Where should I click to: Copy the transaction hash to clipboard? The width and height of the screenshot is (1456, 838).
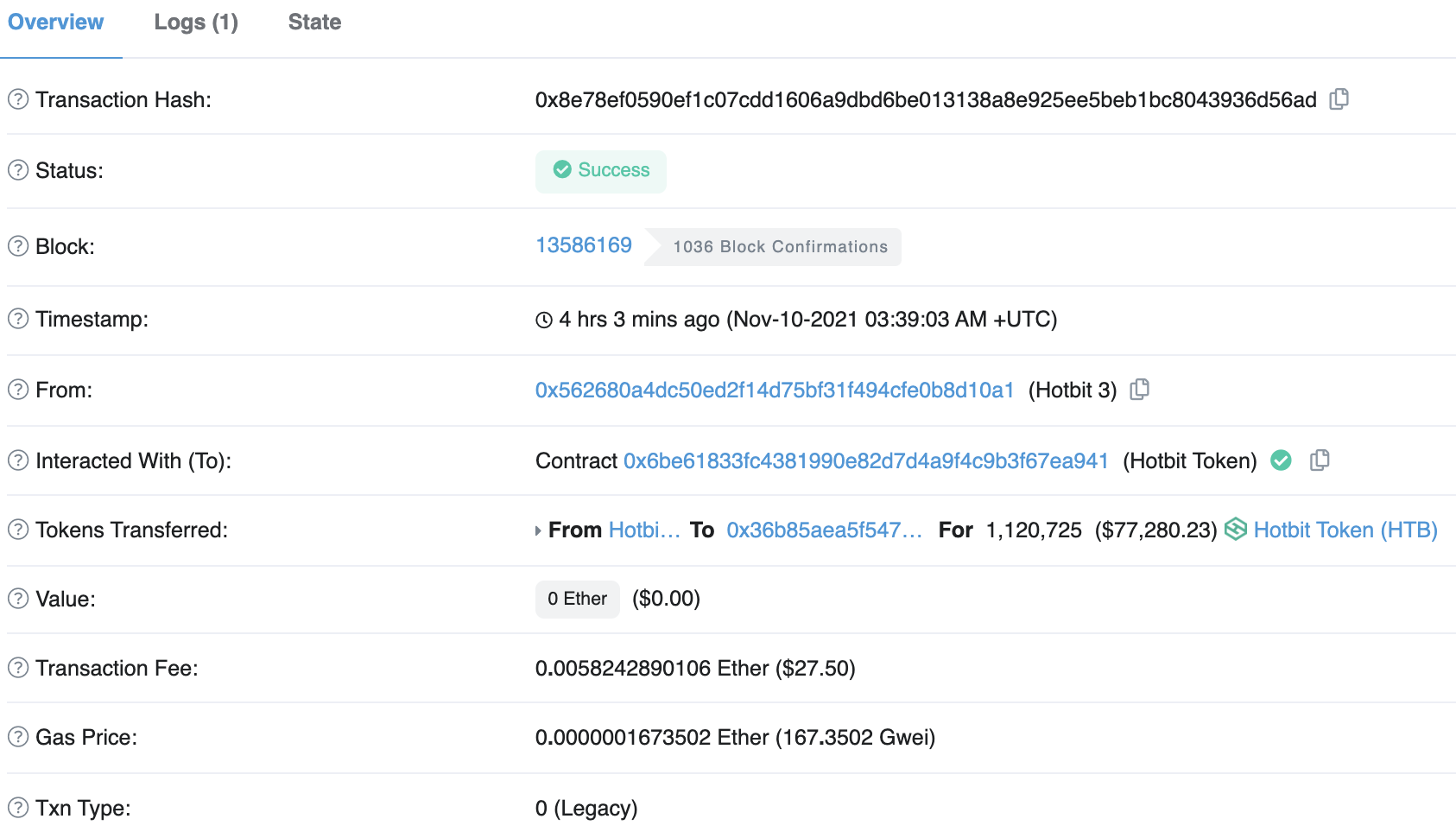(1339, 99)
